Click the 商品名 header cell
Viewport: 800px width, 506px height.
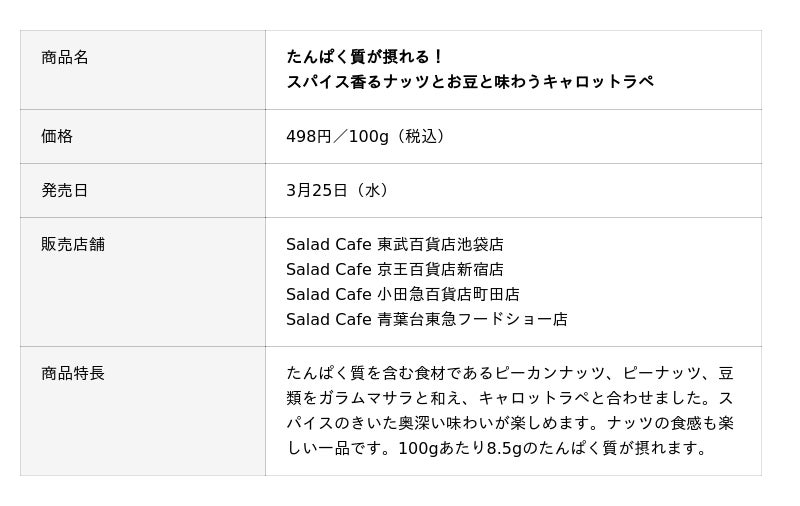(x=65, y=58)
